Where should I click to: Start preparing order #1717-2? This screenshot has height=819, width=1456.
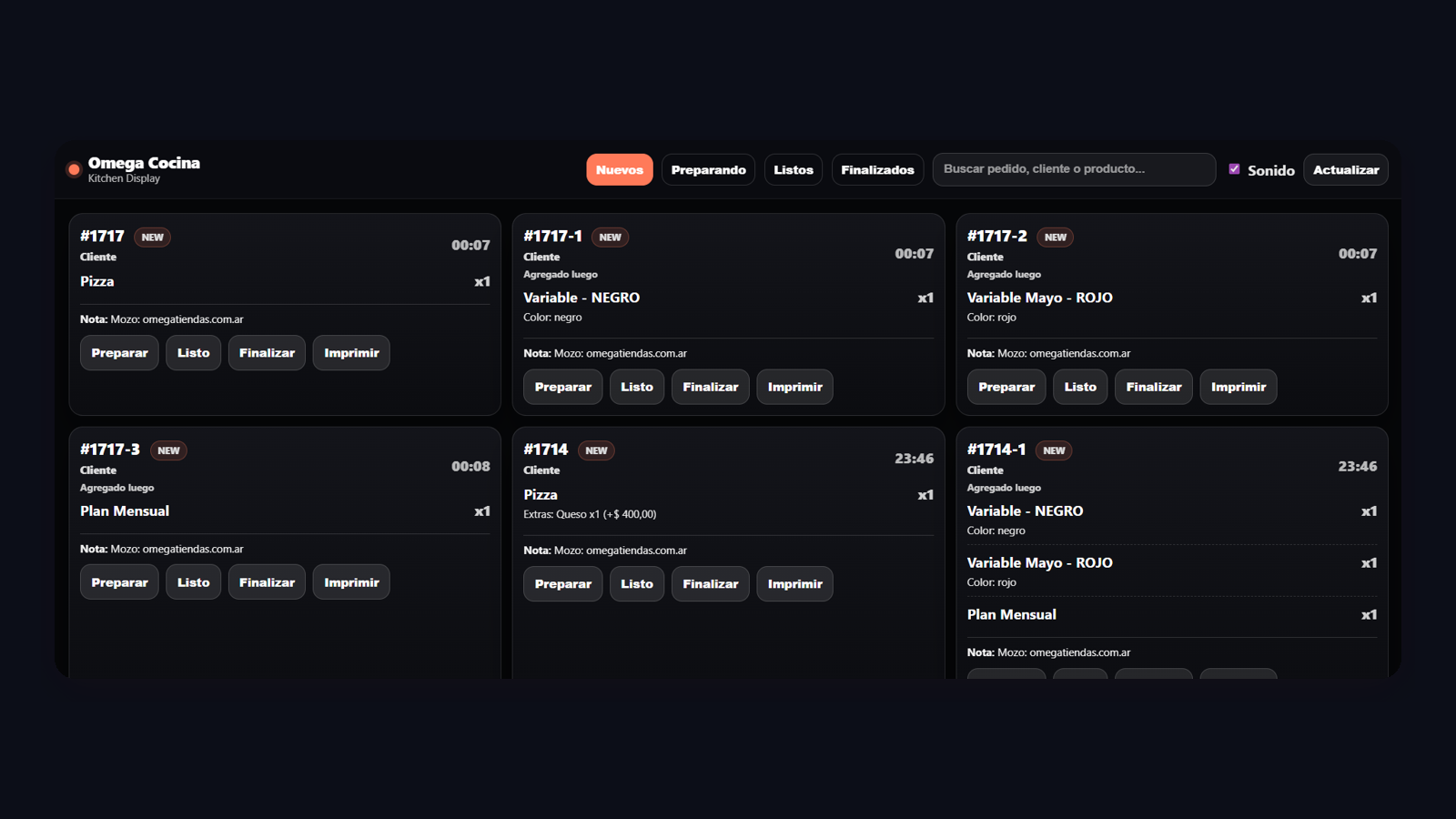tap(1006, 387)
